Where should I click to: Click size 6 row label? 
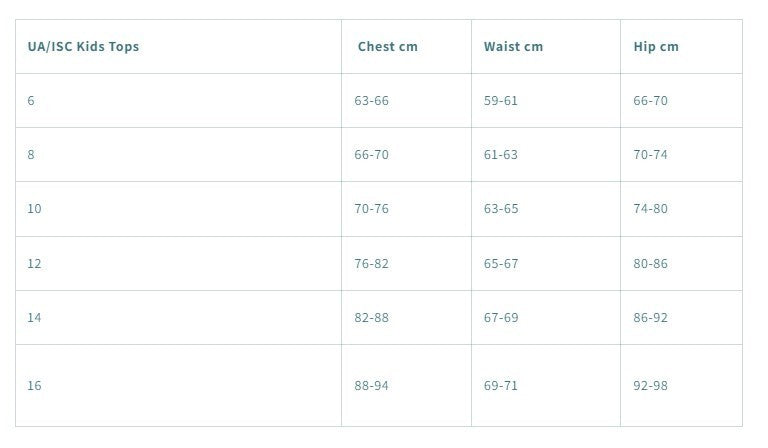[31, 101]
